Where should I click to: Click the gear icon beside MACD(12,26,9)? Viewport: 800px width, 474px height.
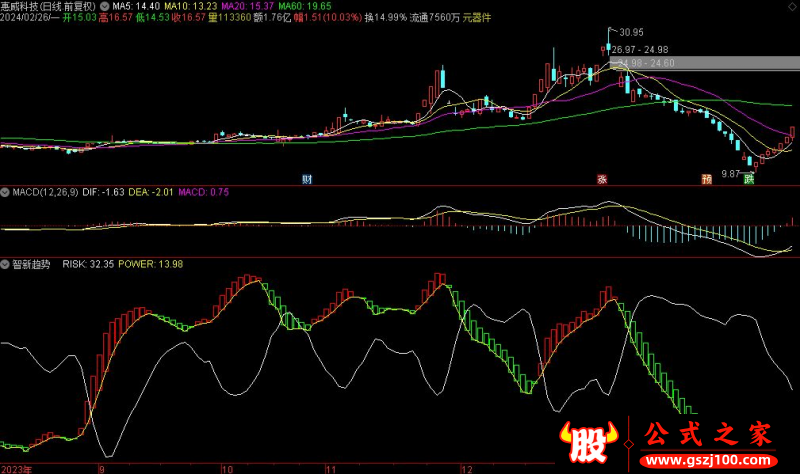point(5,191)
